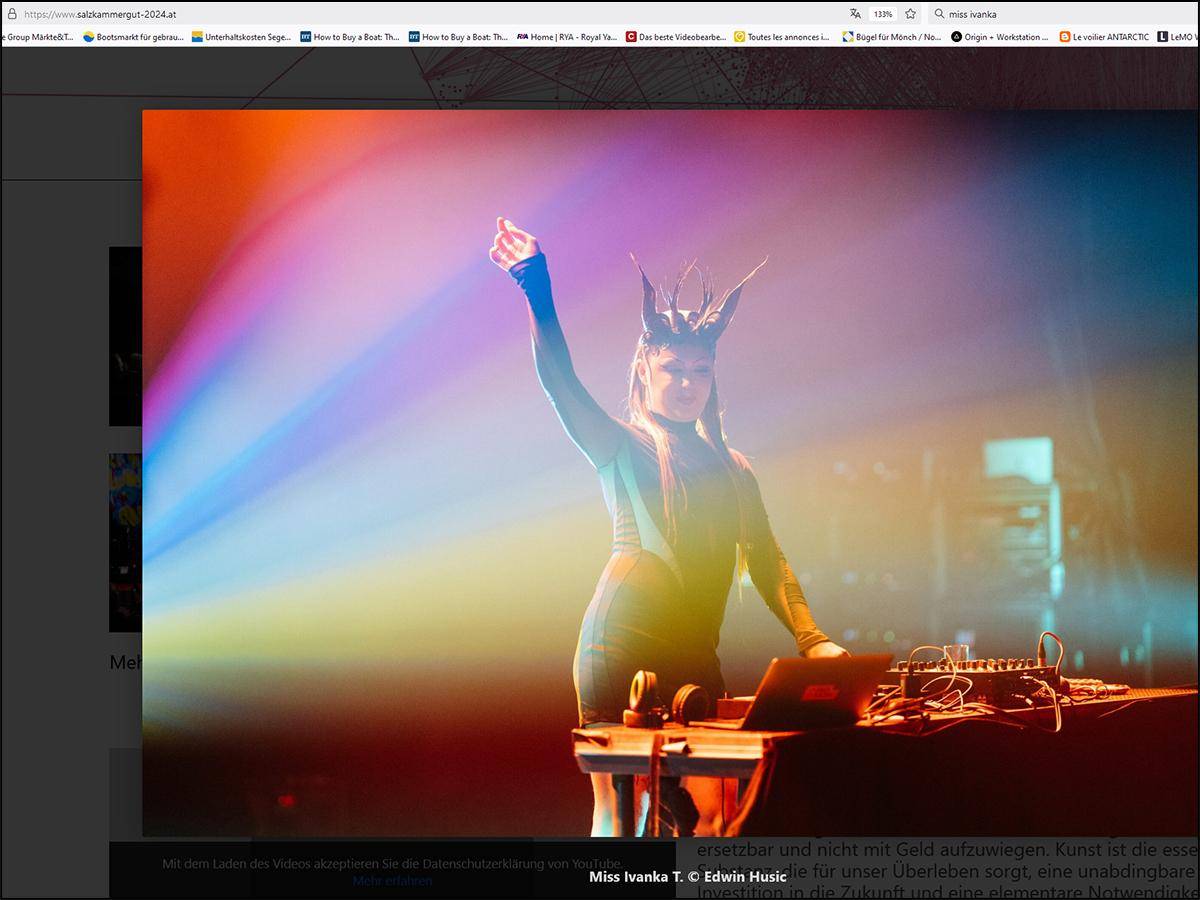
Task: Click the Edwin Husic photo caption
Action: (x=688, y=877)
